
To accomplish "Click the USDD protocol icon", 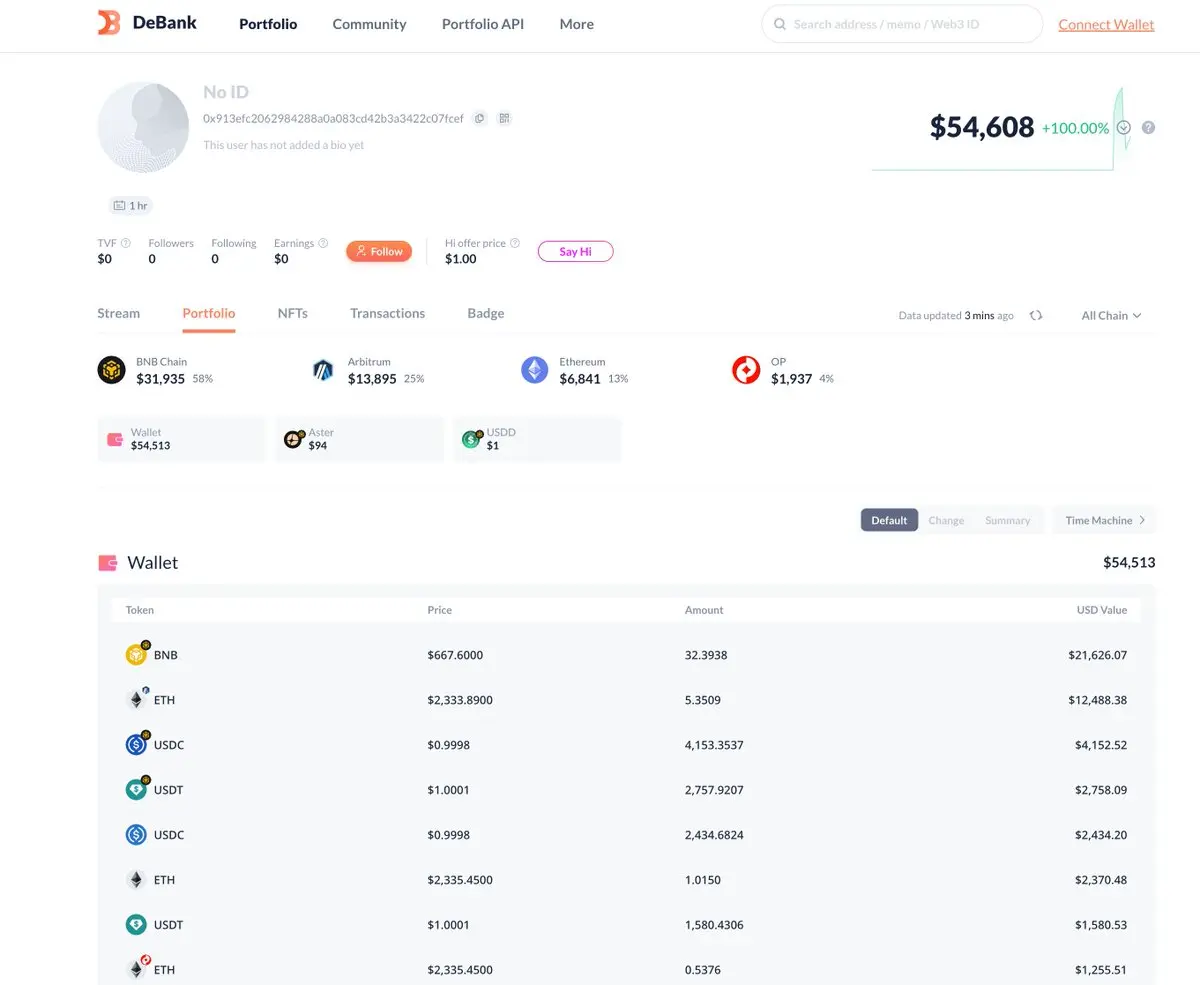I will (x=472, y=439).
